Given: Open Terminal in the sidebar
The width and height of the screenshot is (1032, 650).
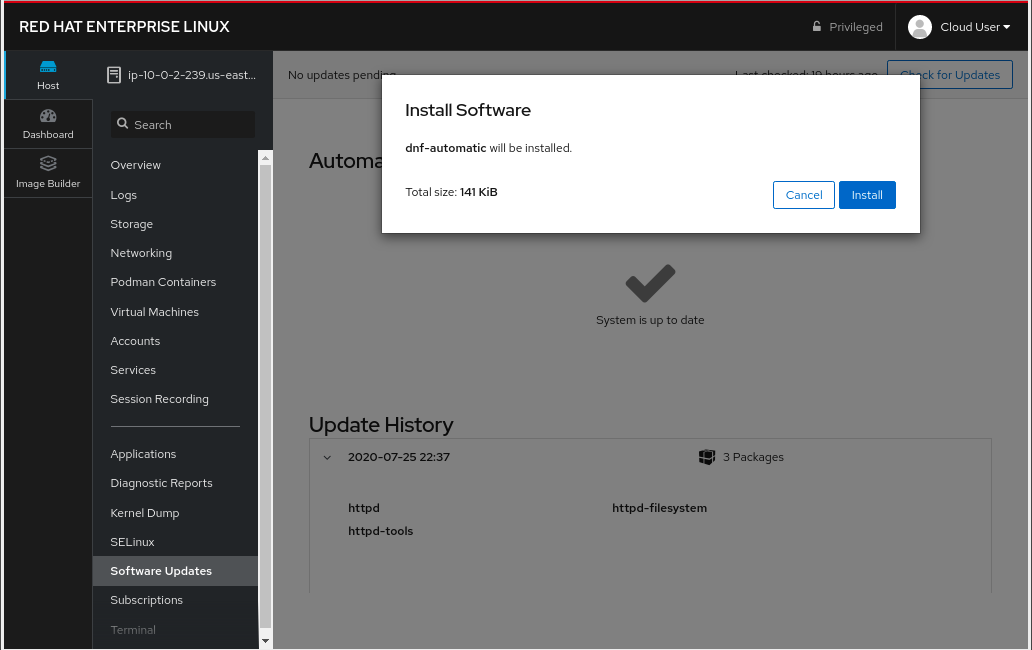Looking at the screenshot, I should pyautogui.click(x=133, y=630).
